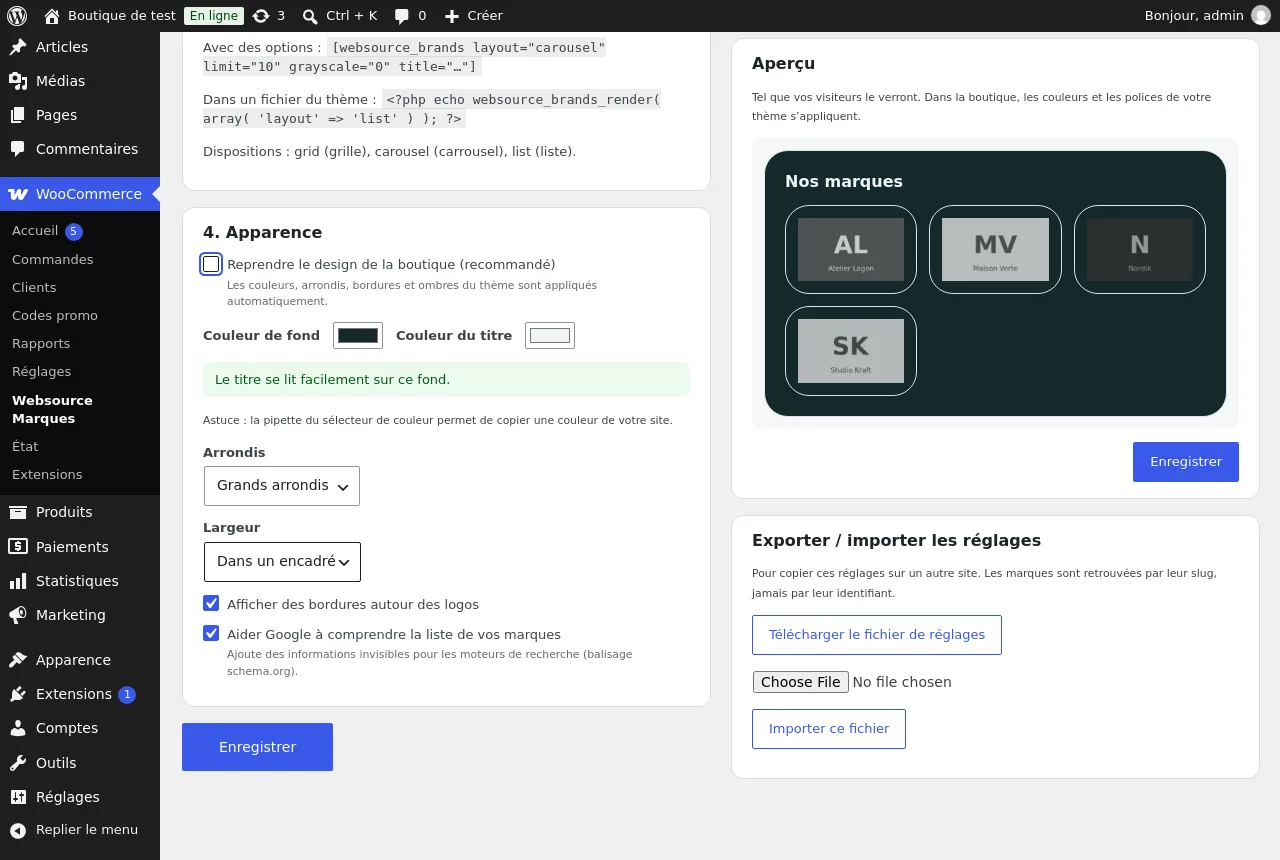Click the Outils wrench icon
This screenshot has width=1280, height=860.
[18, 763]
